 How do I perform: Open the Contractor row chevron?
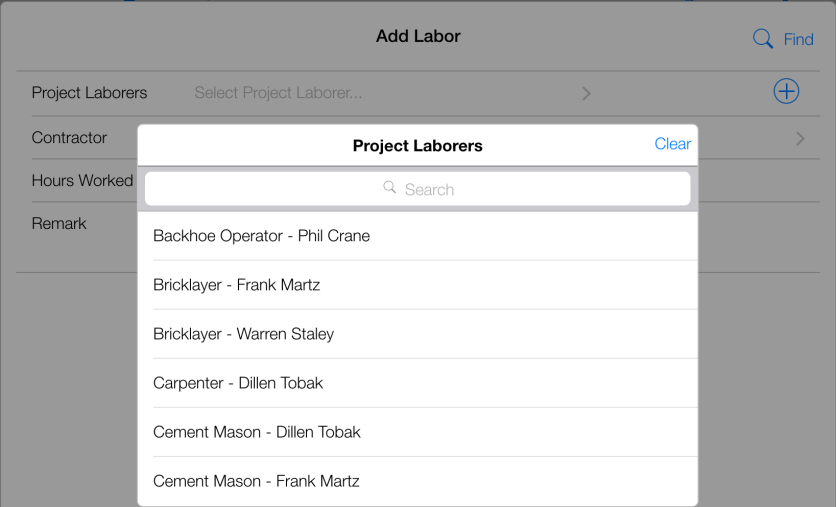[800, 138]
